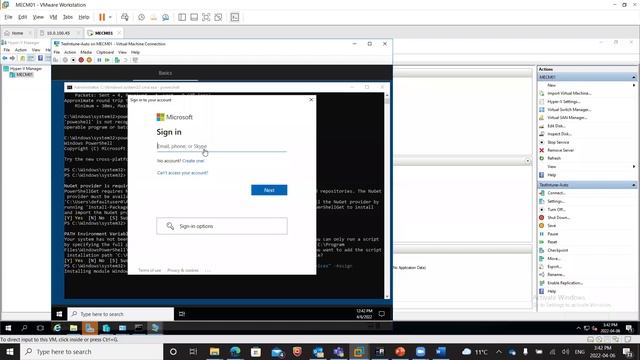Open Virtual SAN Manager... action
This screenshot has width=640, height=360.
pos(567,118)
